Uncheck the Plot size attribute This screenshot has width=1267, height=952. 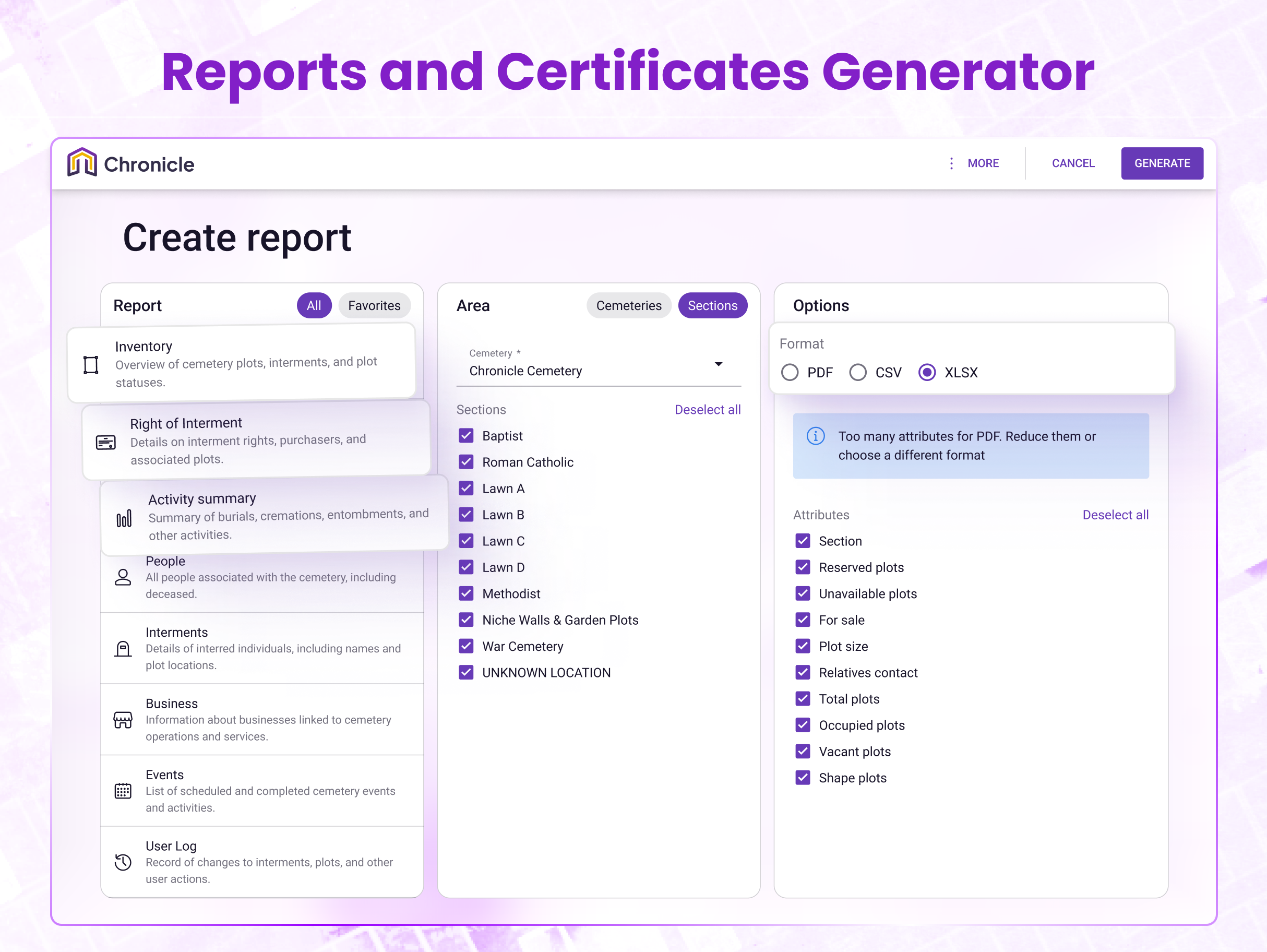pyautogui.click(x=803, y=646)
